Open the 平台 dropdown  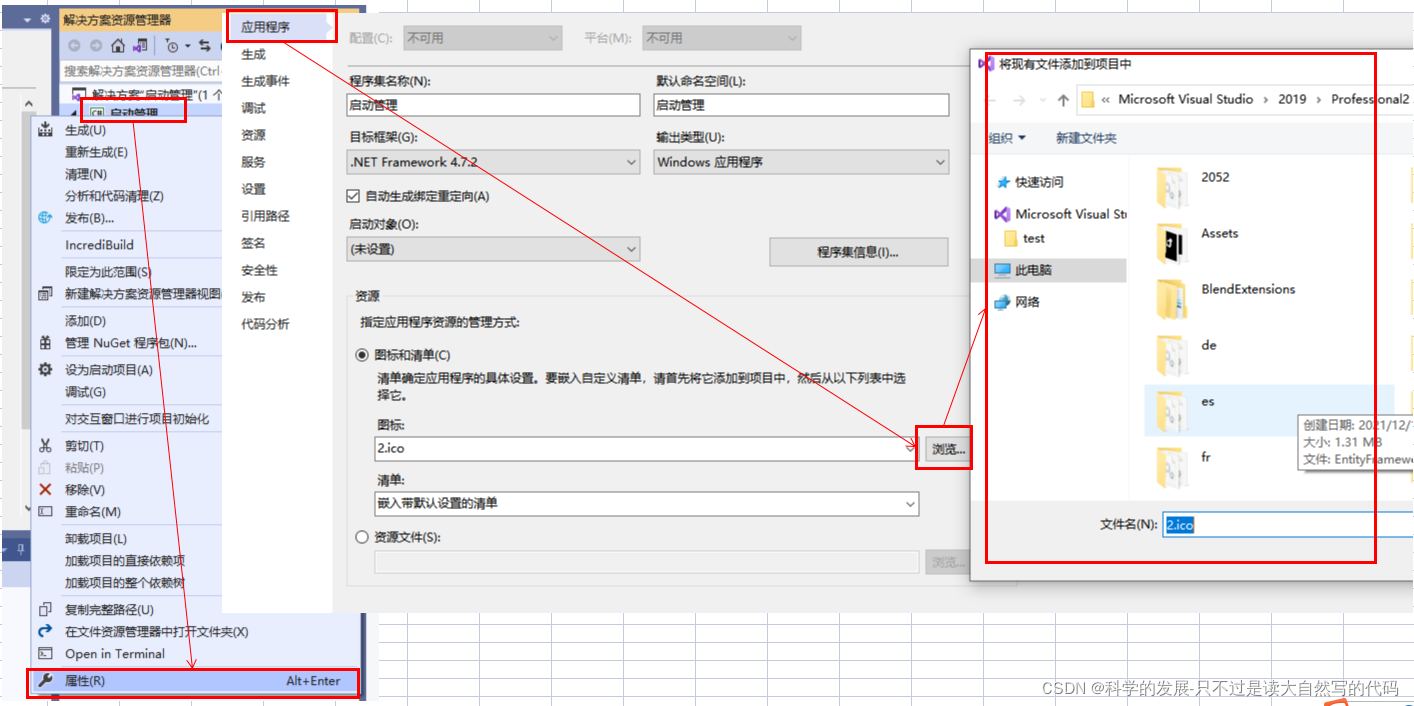tap(722, 38)
